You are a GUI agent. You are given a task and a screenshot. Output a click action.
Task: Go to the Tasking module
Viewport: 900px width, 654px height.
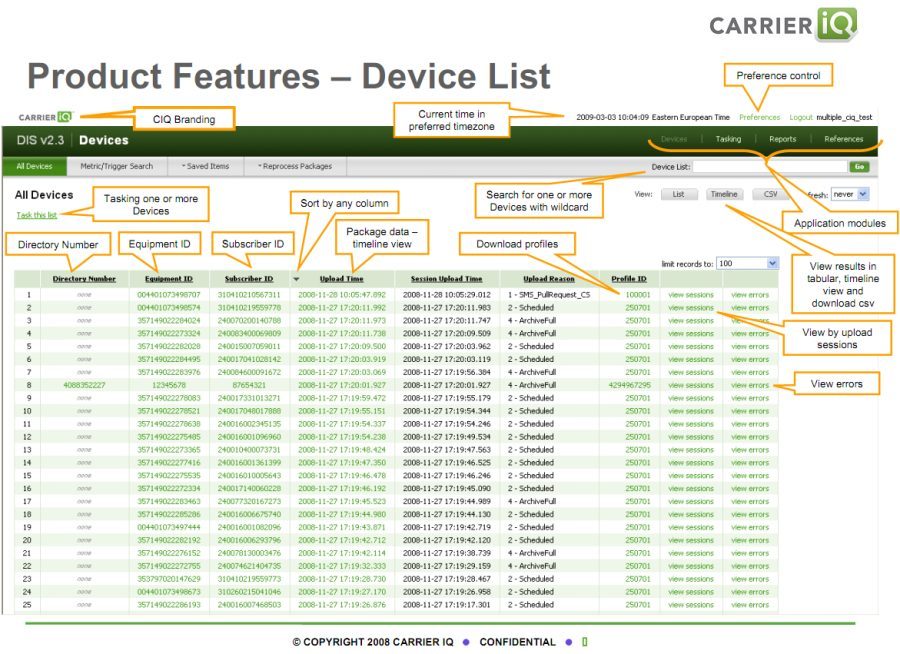[728, 139]
